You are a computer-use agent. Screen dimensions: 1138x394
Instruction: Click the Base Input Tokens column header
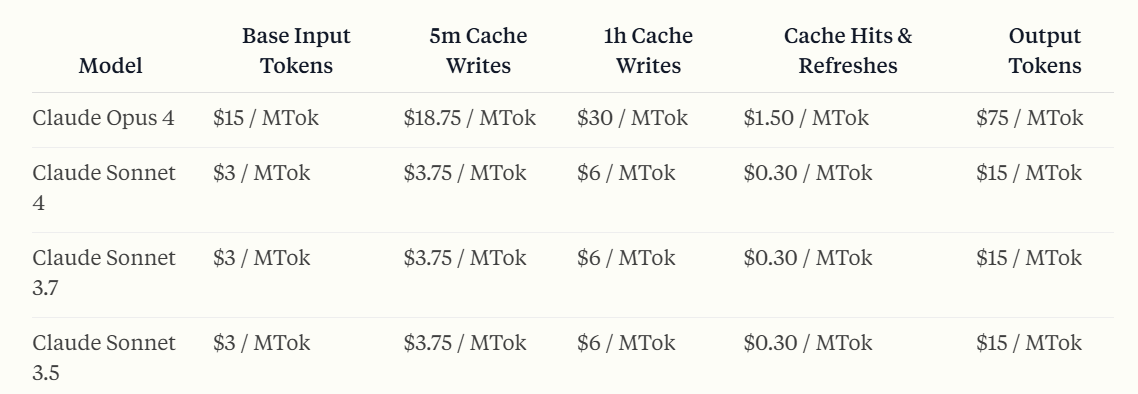click(296, 51)
